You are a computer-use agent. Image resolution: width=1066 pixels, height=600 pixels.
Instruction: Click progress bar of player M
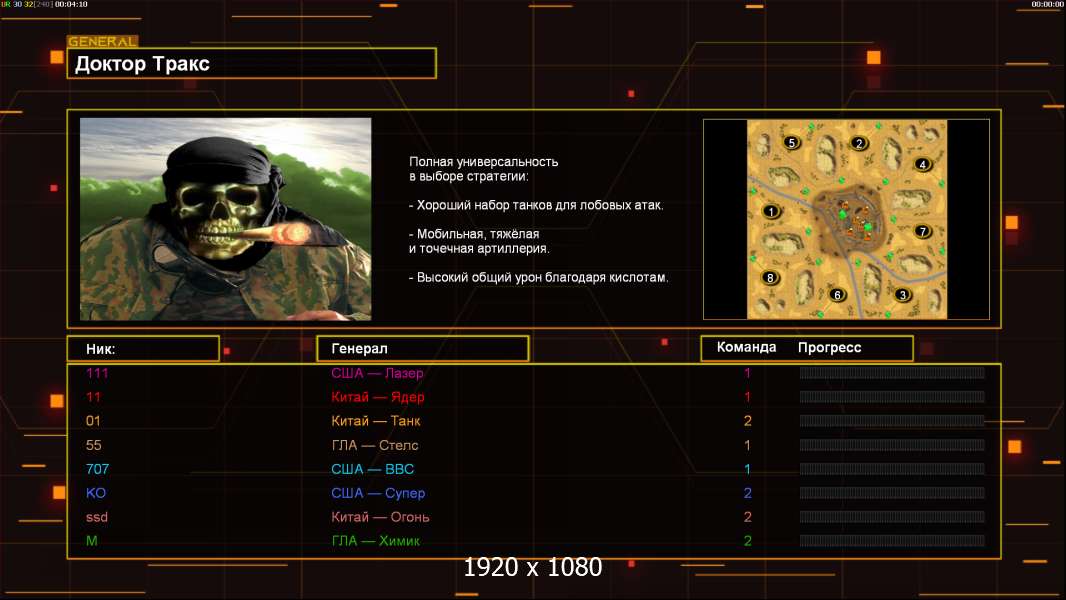892,541
